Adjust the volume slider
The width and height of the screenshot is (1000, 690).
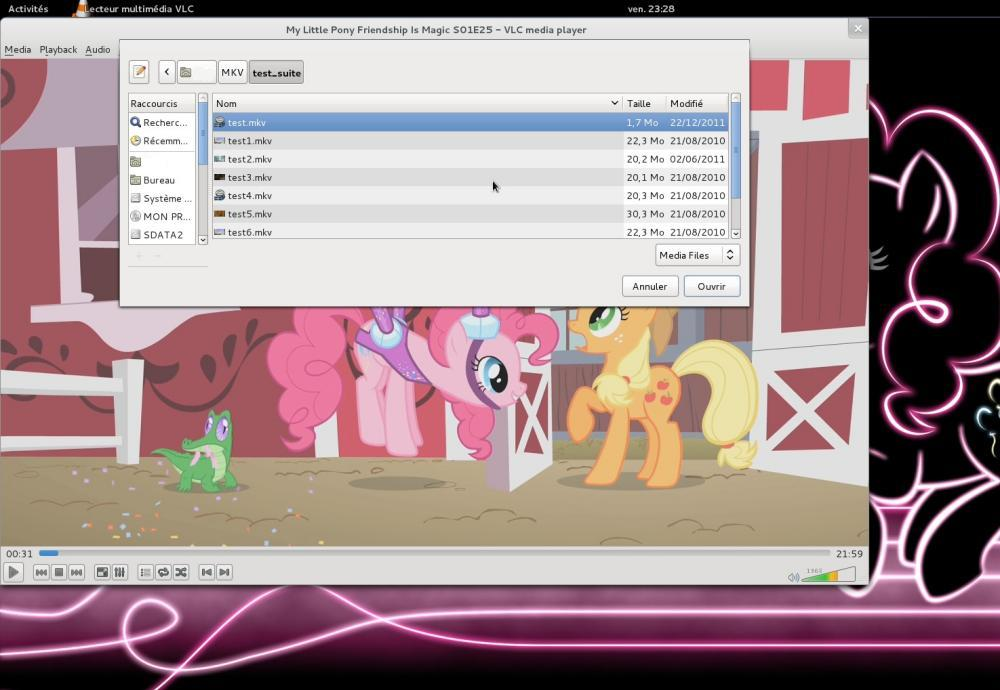(829, 575)
